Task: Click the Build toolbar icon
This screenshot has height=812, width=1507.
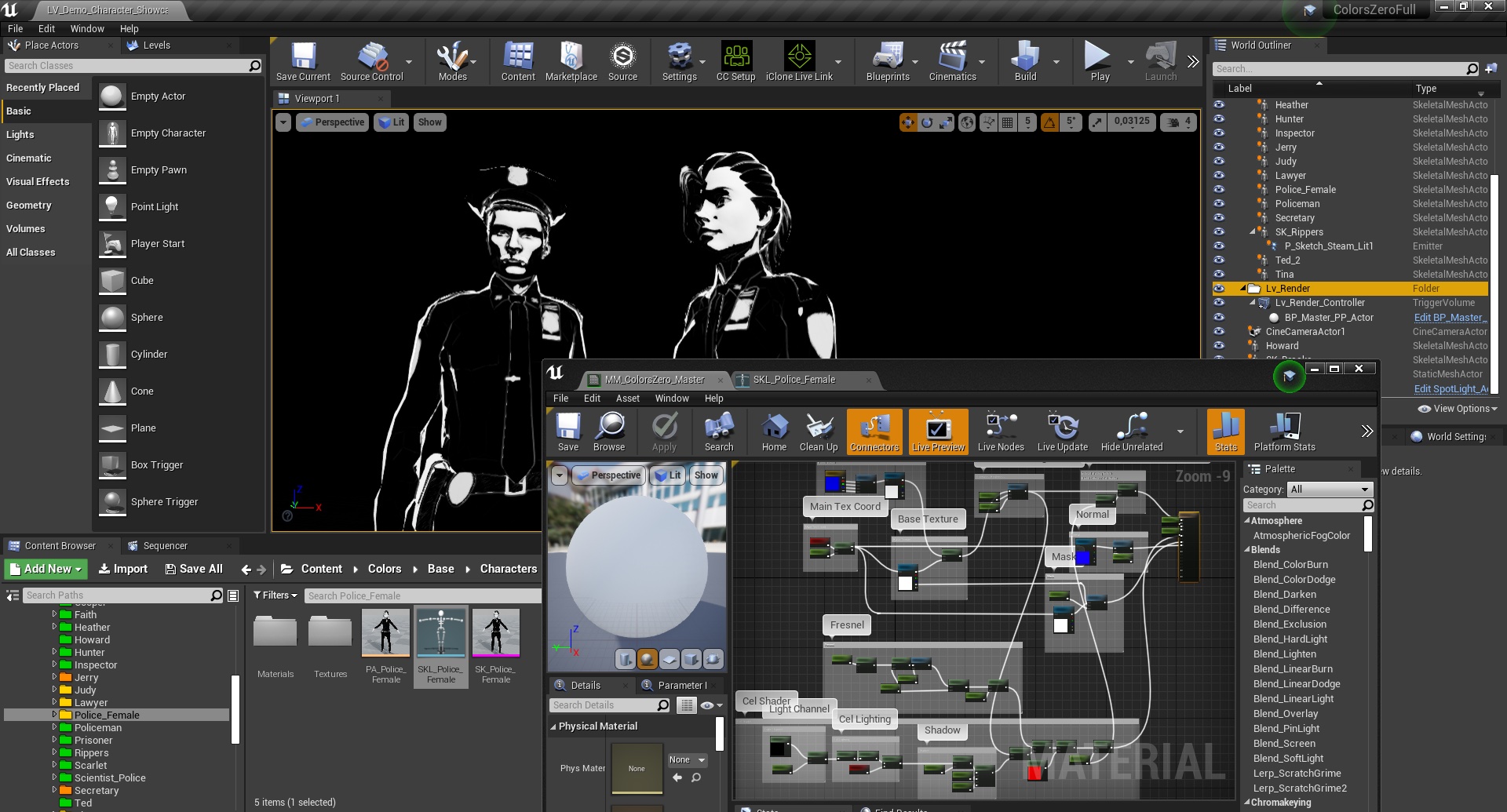Action: tap(1025, 61)
